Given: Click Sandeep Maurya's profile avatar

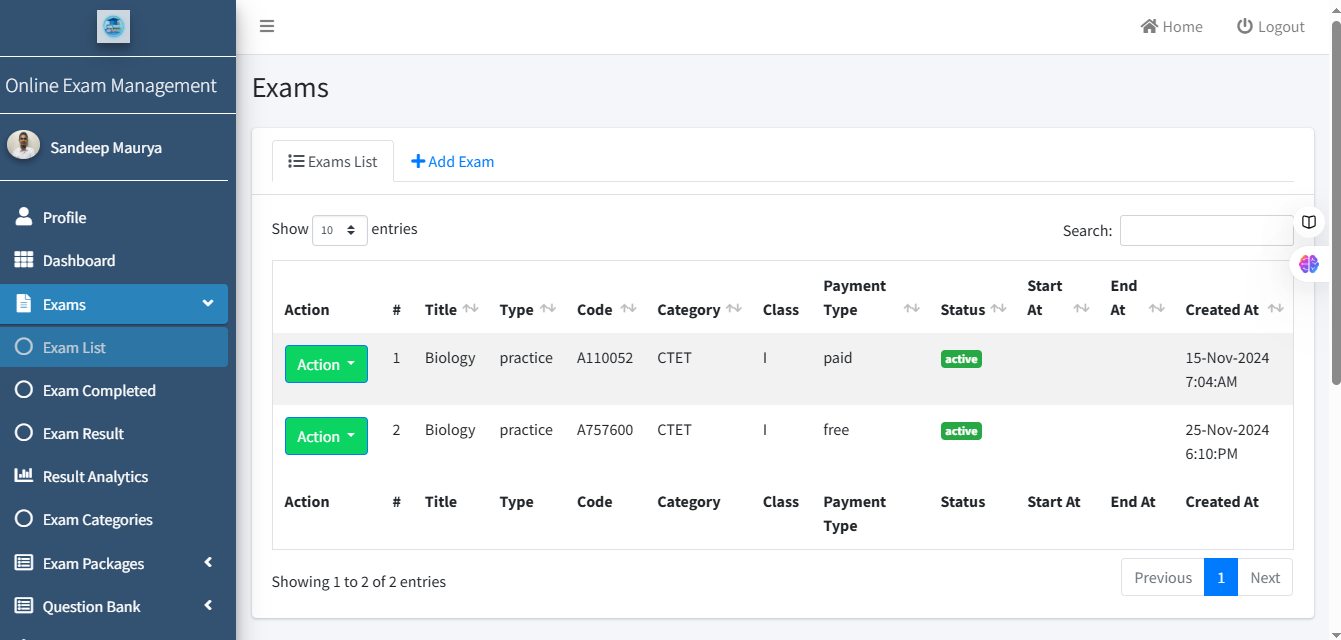Looking at the screenshot, I should pyautogui.click(x=24, y=145).
